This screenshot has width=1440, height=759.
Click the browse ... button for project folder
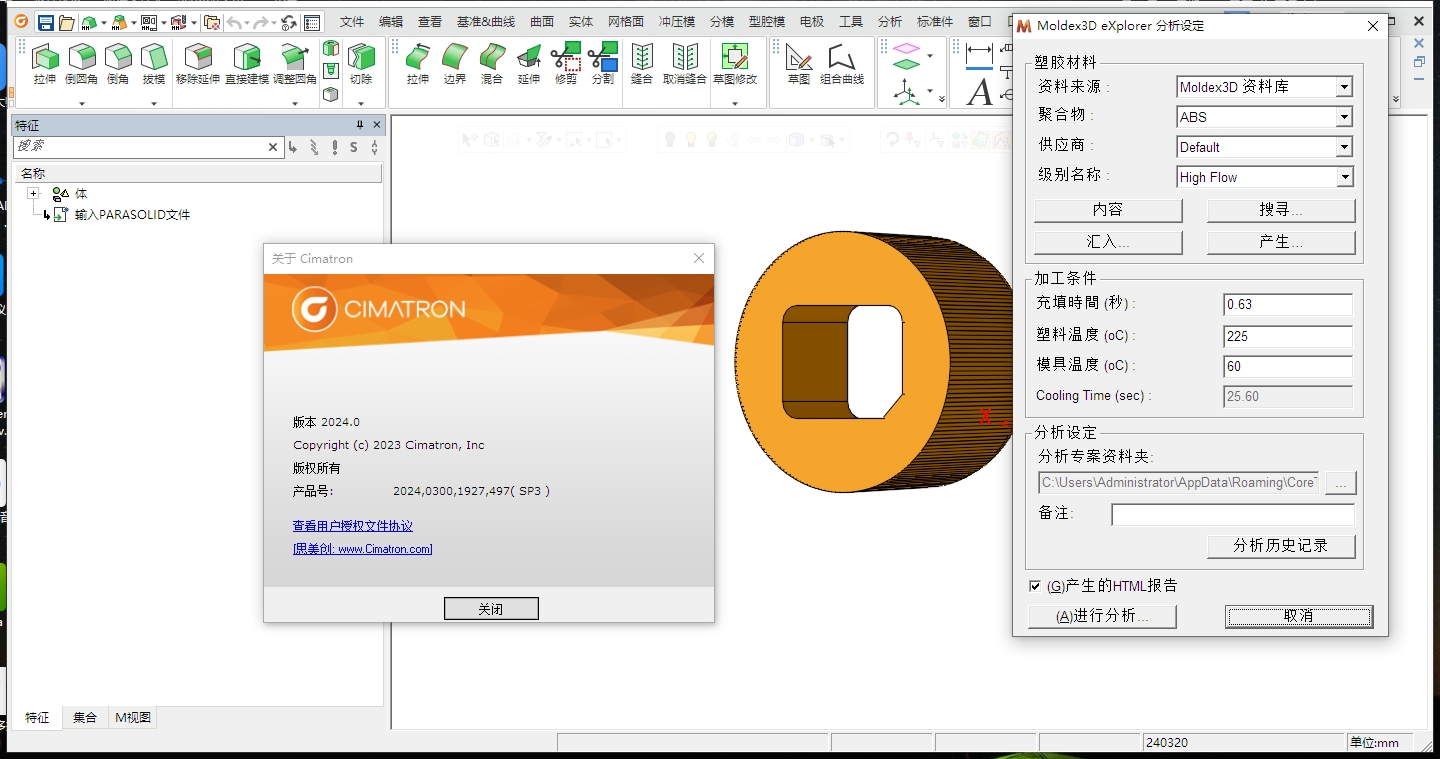pos(1341,483)
